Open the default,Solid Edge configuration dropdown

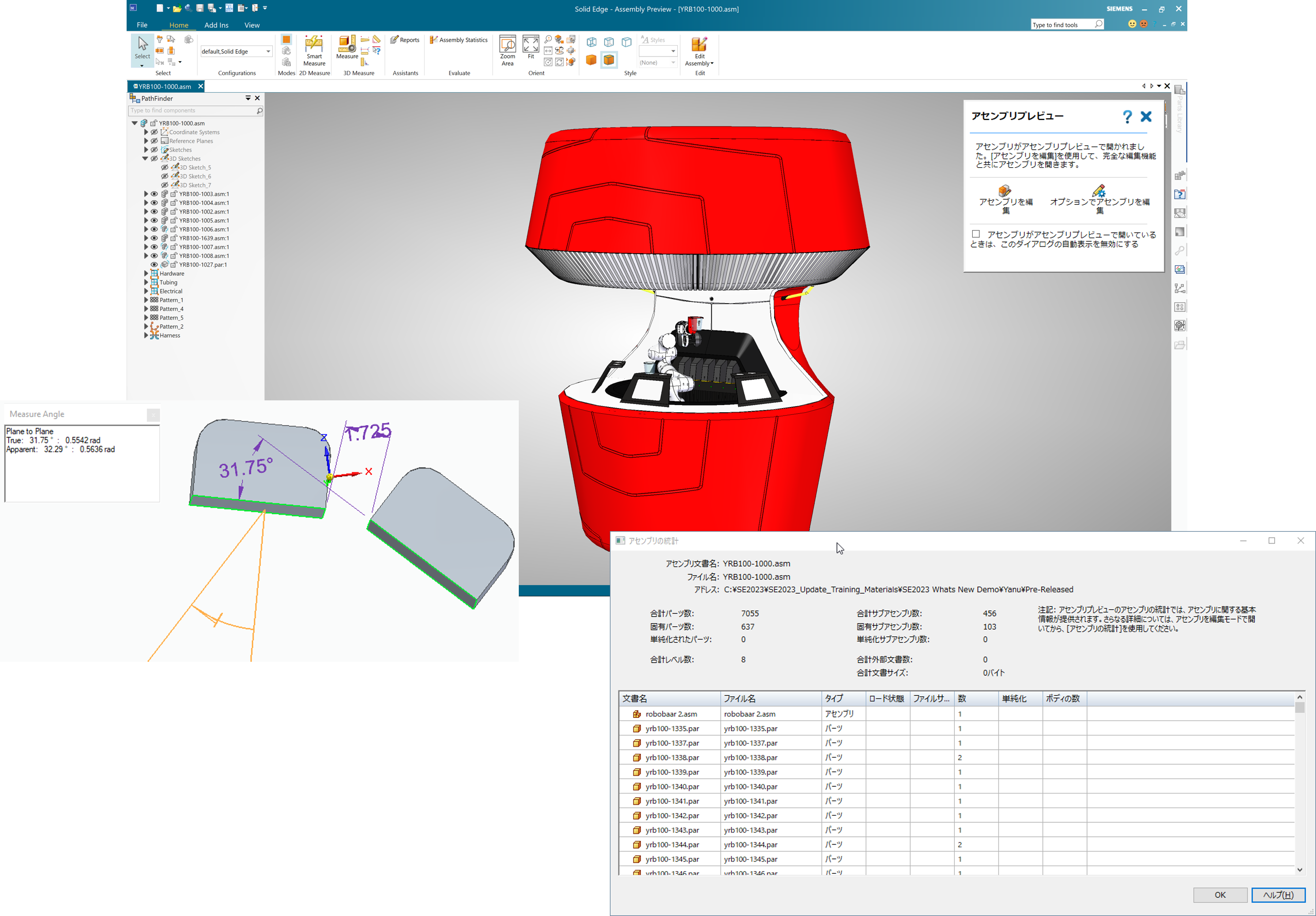[268, 51]
